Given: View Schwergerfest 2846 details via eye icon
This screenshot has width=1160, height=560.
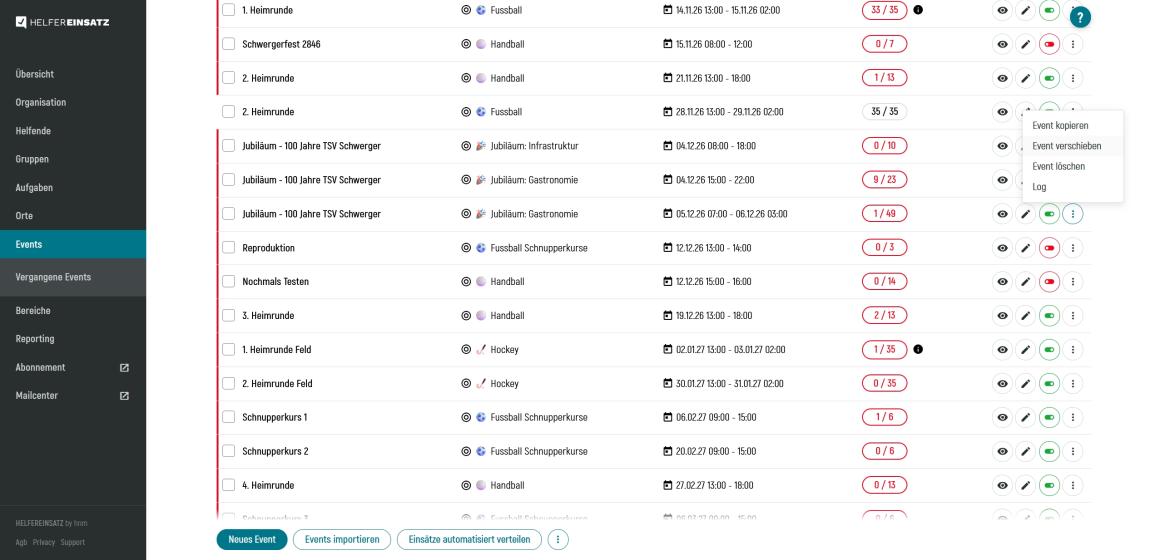Looking at the screenshot, I should pyautogui.click(x=1001, y=45).
